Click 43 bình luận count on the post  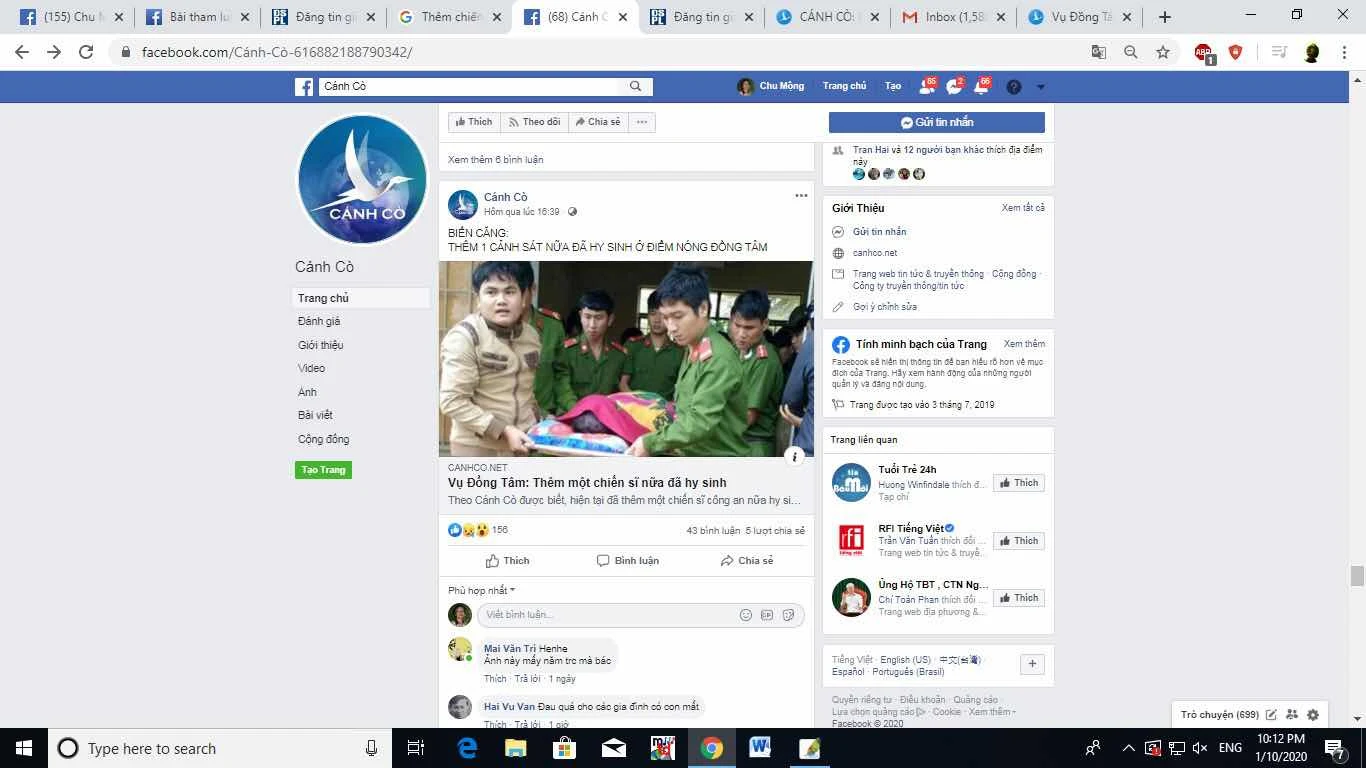click(x=713, y=531)
